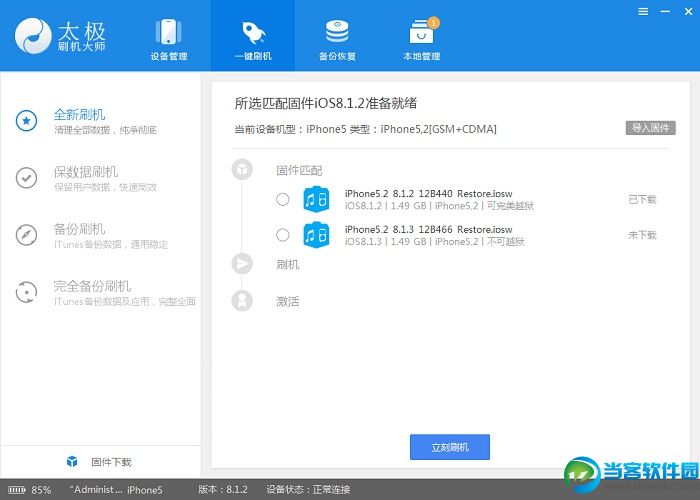Select the 一键刷机 rocket icon
The width and height of the screenshot is (700, 500).
[253, 39]
